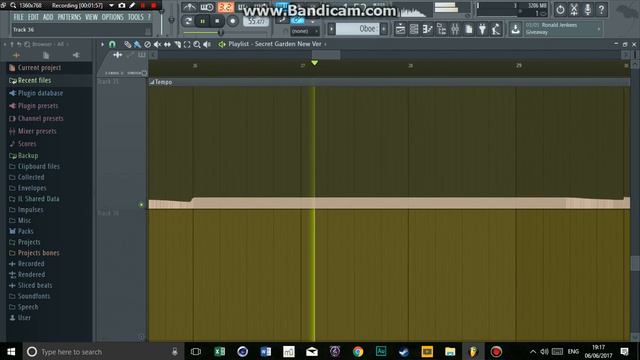Click the tempo tapper icon

click(496, 29)
